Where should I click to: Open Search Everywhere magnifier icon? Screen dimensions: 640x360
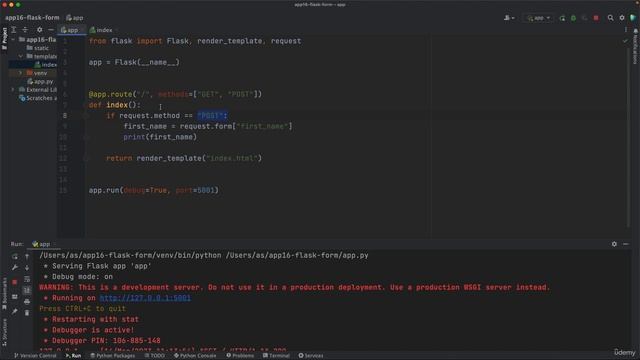pyautogui.click(x=610, y=18)
